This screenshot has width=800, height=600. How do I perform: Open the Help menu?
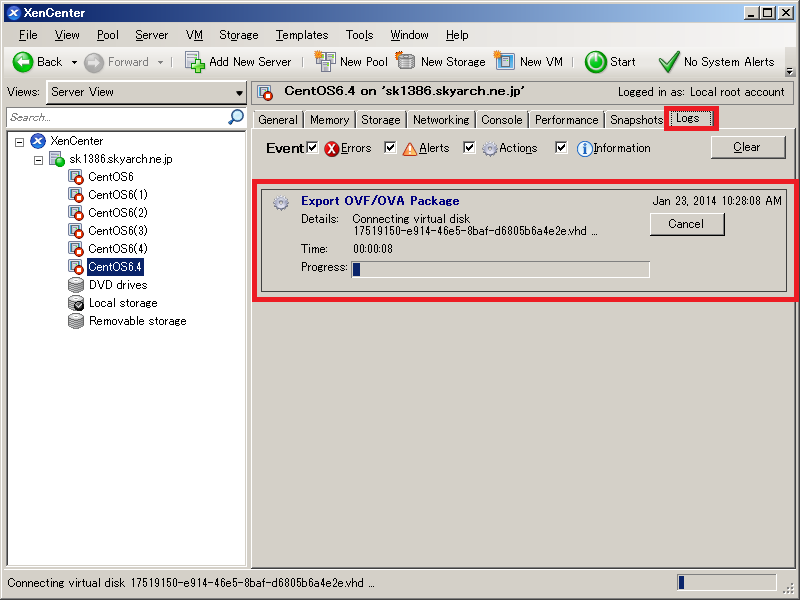[x=457, y=35]
